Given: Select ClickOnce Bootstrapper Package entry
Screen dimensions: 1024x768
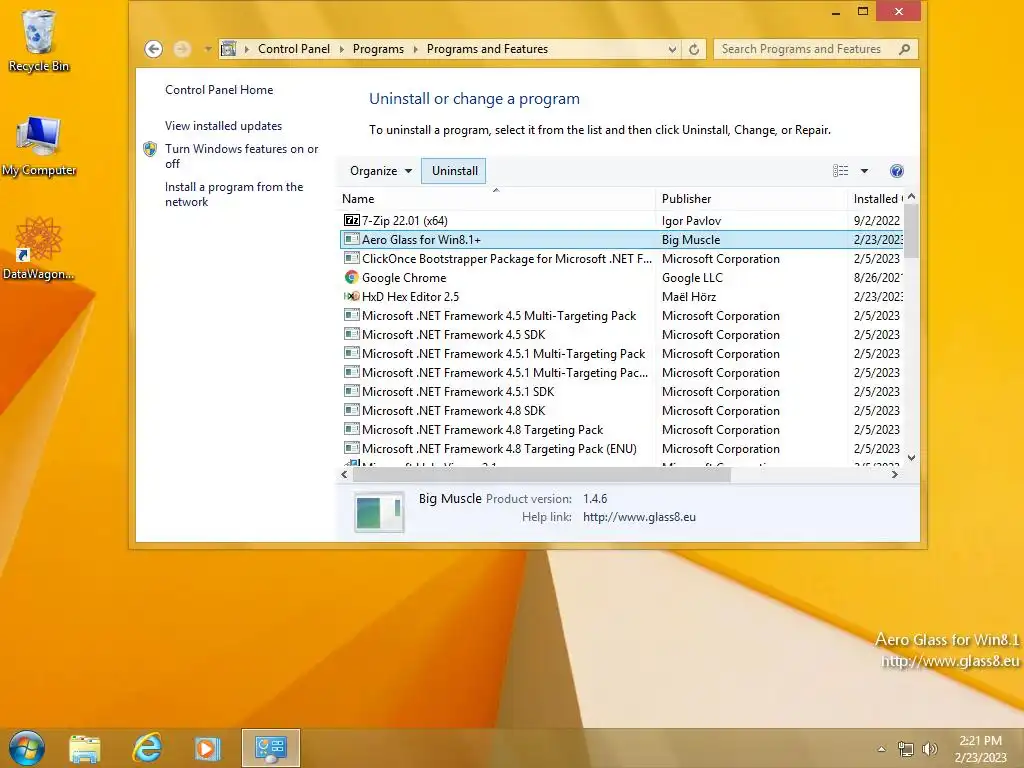Looking at the screenshot, I should [x=622, y=259].
